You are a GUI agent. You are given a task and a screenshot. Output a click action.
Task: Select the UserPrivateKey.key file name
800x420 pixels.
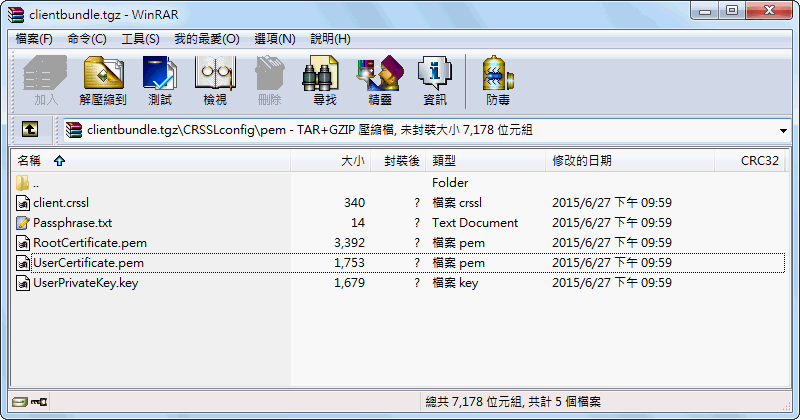85,283
